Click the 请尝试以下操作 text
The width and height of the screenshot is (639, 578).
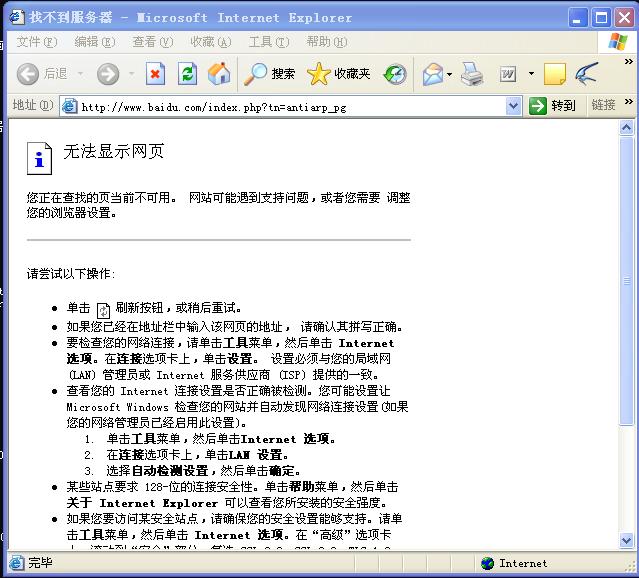click(71, 274)
